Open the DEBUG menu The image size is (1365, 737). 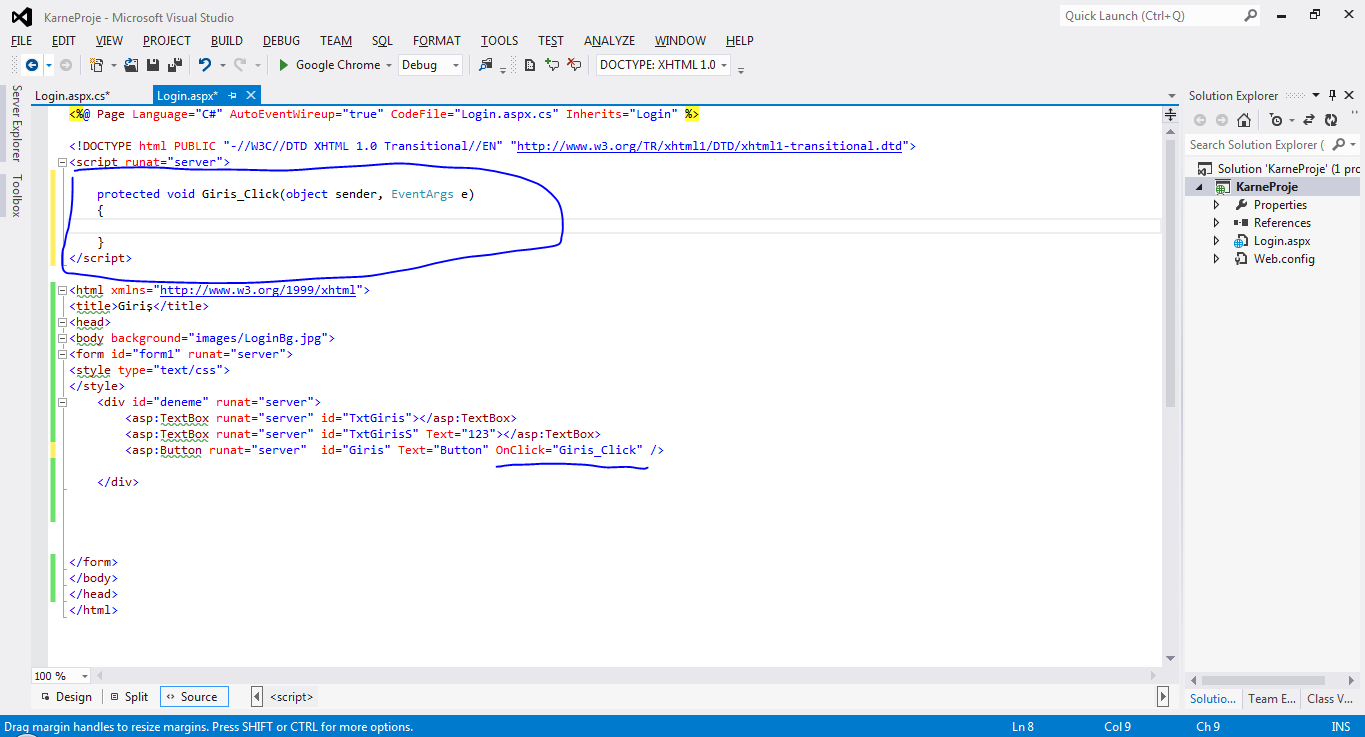[x=281, y=41]
